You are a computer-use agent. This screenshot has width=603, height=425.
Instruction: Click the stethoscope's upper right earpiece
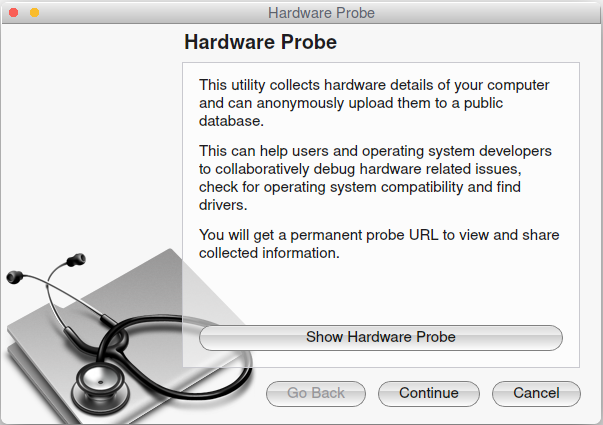coord(76,260)
